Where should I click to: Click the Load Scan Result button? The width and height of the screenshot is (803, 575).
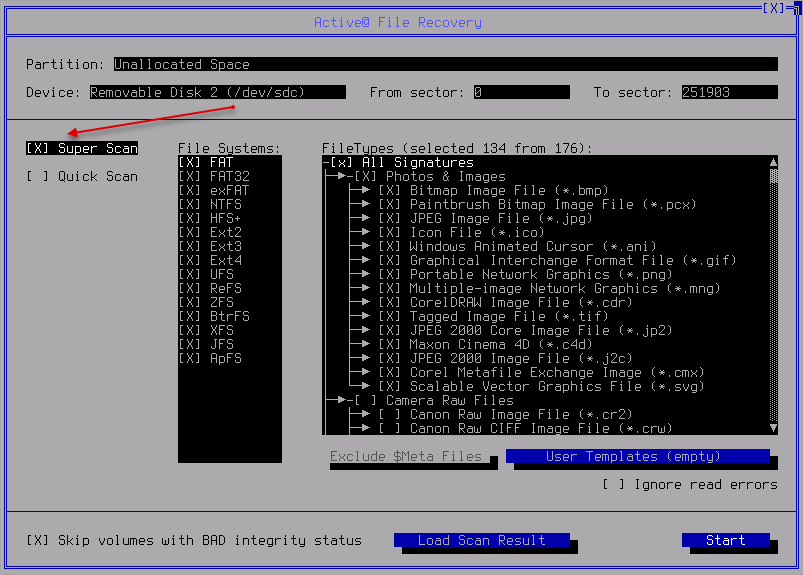[481, 540]
